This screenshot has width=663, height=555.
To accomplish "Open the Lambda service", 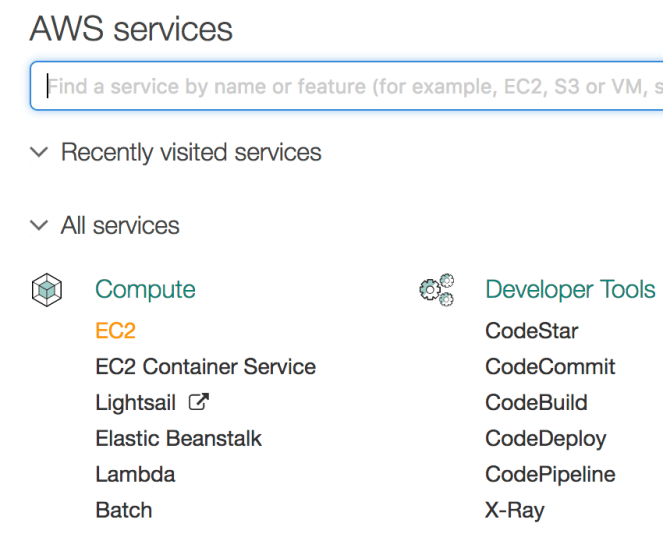I will click(135, 474).
